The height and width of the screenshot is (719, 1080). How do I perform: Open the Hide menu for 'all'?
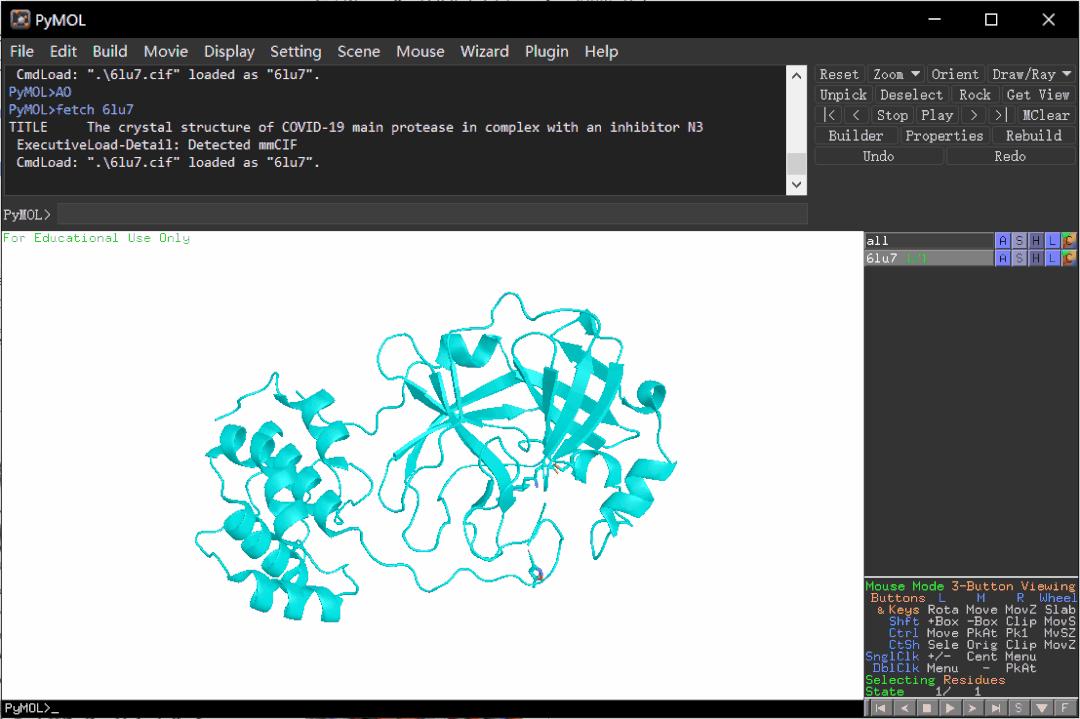(x=1034, y=240)
